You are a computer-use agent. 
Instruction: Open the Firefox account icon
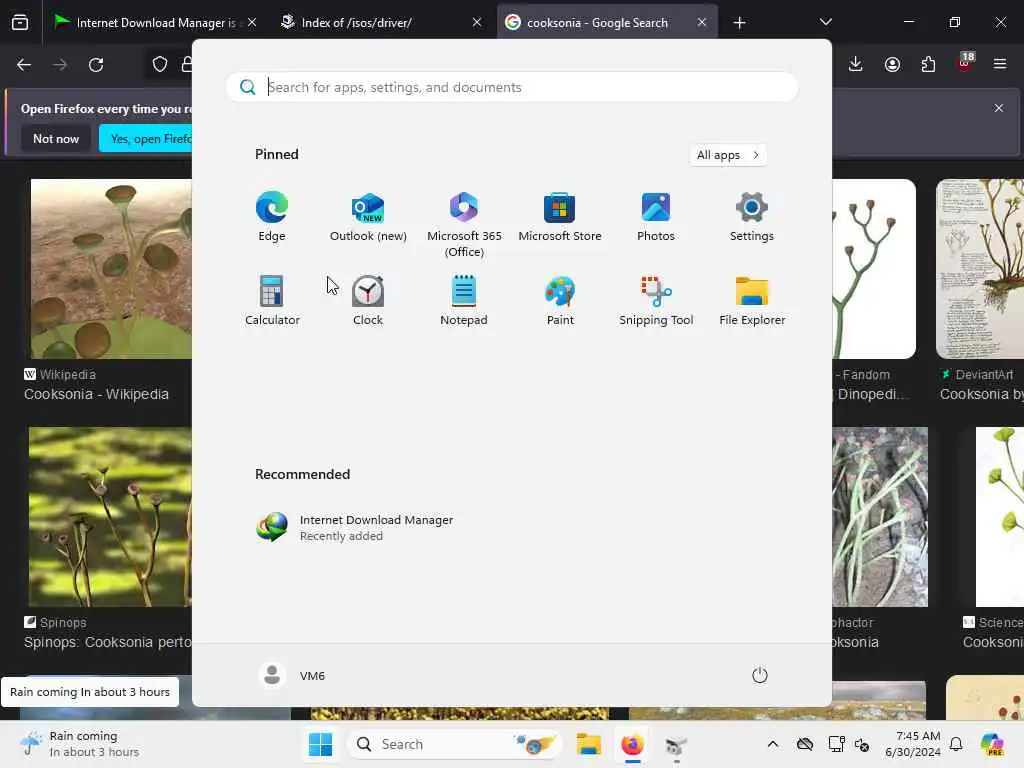[892, 64]
